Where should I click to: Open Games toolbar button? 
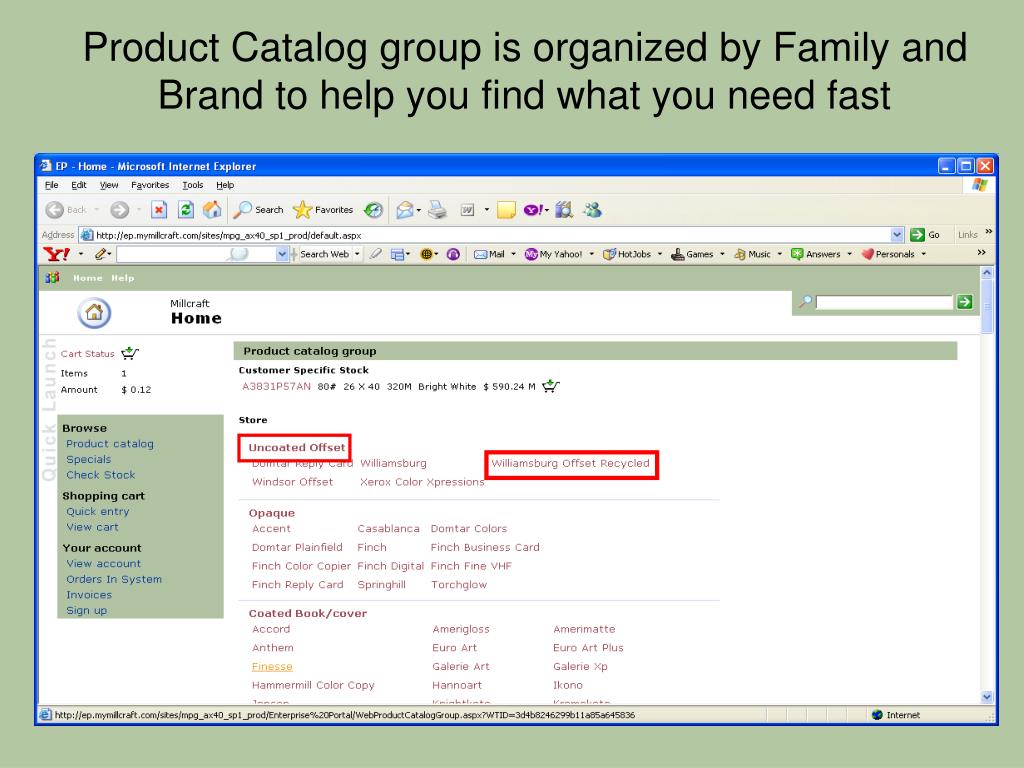pos(692,254)
